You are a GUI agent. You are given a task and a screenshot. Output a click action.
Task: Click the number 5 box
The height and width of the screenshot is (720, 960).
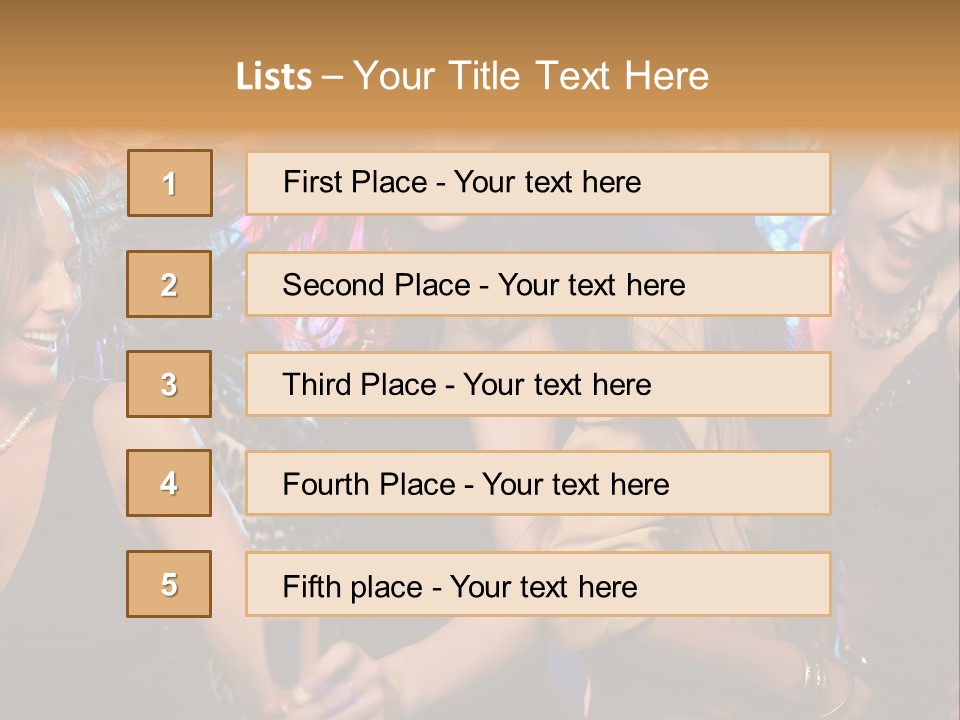(169, 584)
